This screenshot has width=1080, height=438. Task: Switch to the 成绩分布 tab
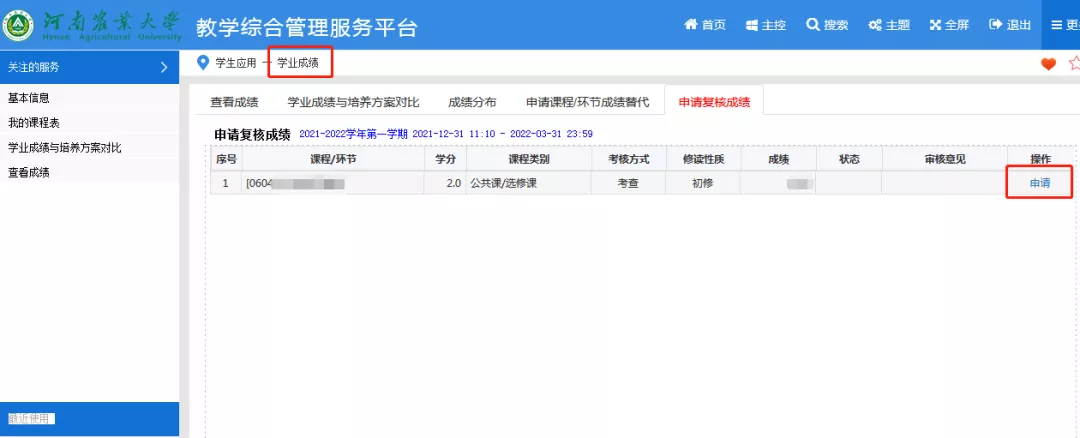[472, 103]
